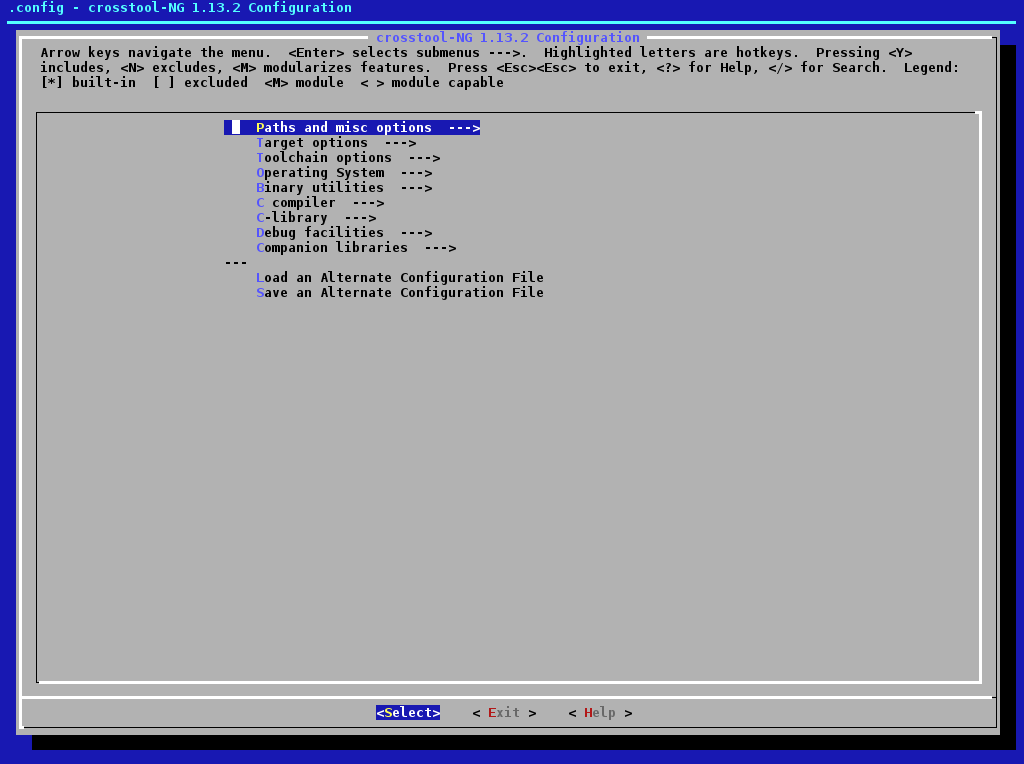Click the '<M> module' legend text
This screenshot has width=1024, height=764.
pyautogui.click(x=304, y=82)
